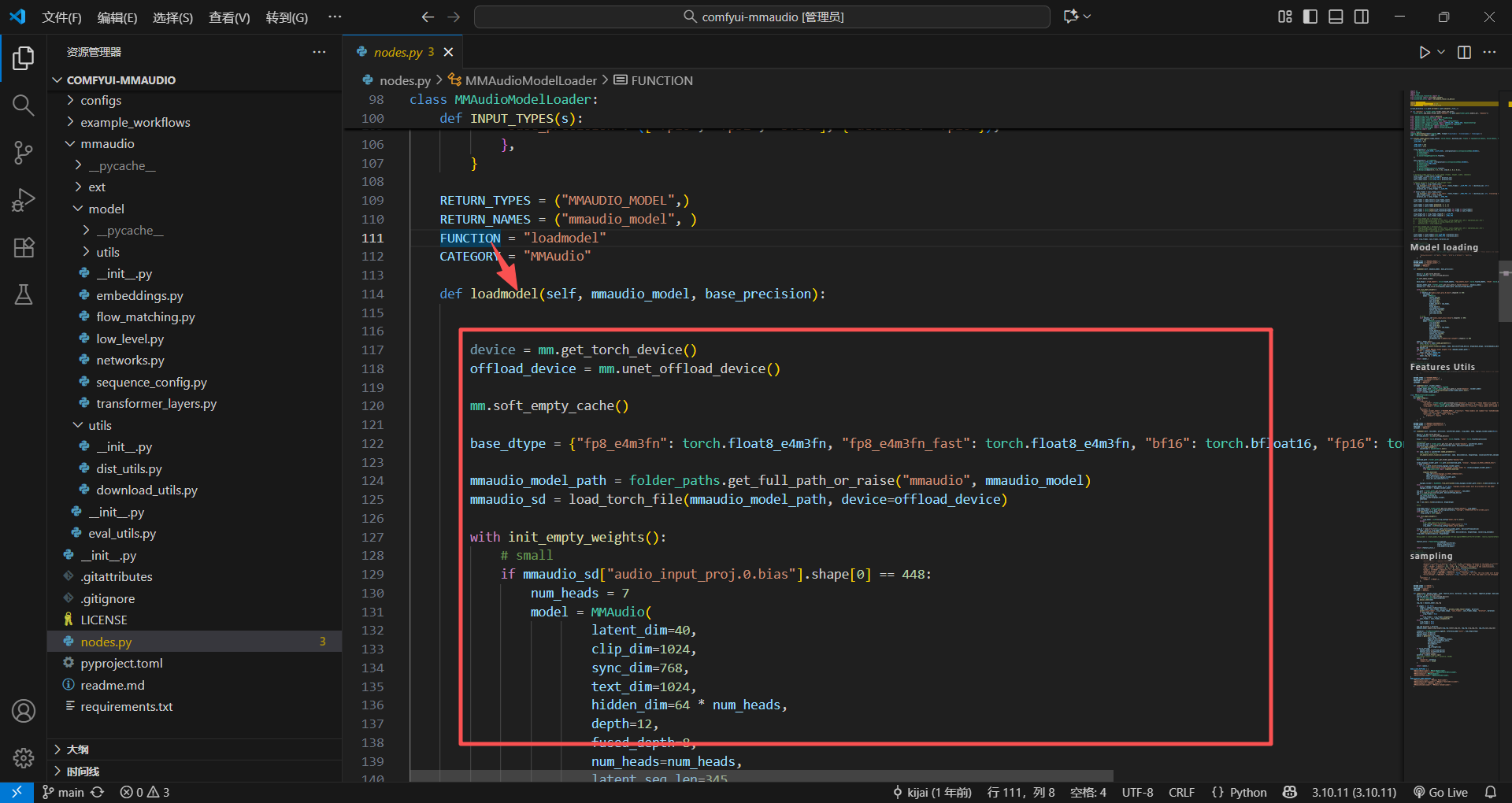The image size is (1512, 803).
Task: Split the editor to the right
Action: (1465, 52)
